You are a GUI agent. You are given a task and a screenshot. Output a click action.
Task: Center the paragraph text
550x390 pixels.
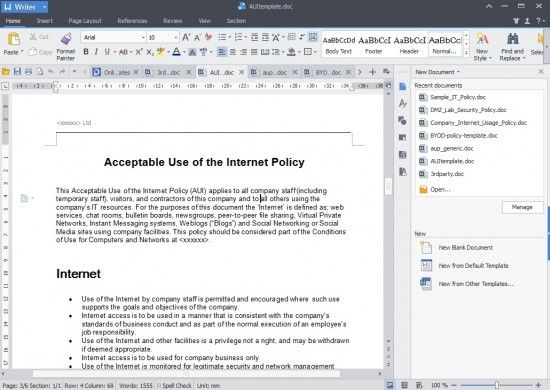(x=233, y=52)
